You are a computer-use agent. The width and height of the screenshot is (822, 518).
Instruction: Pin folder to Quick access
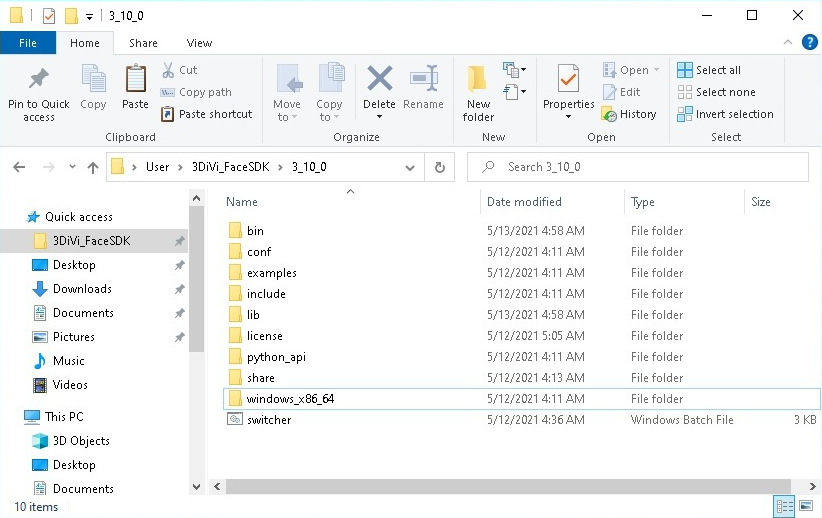pos(39,94)
